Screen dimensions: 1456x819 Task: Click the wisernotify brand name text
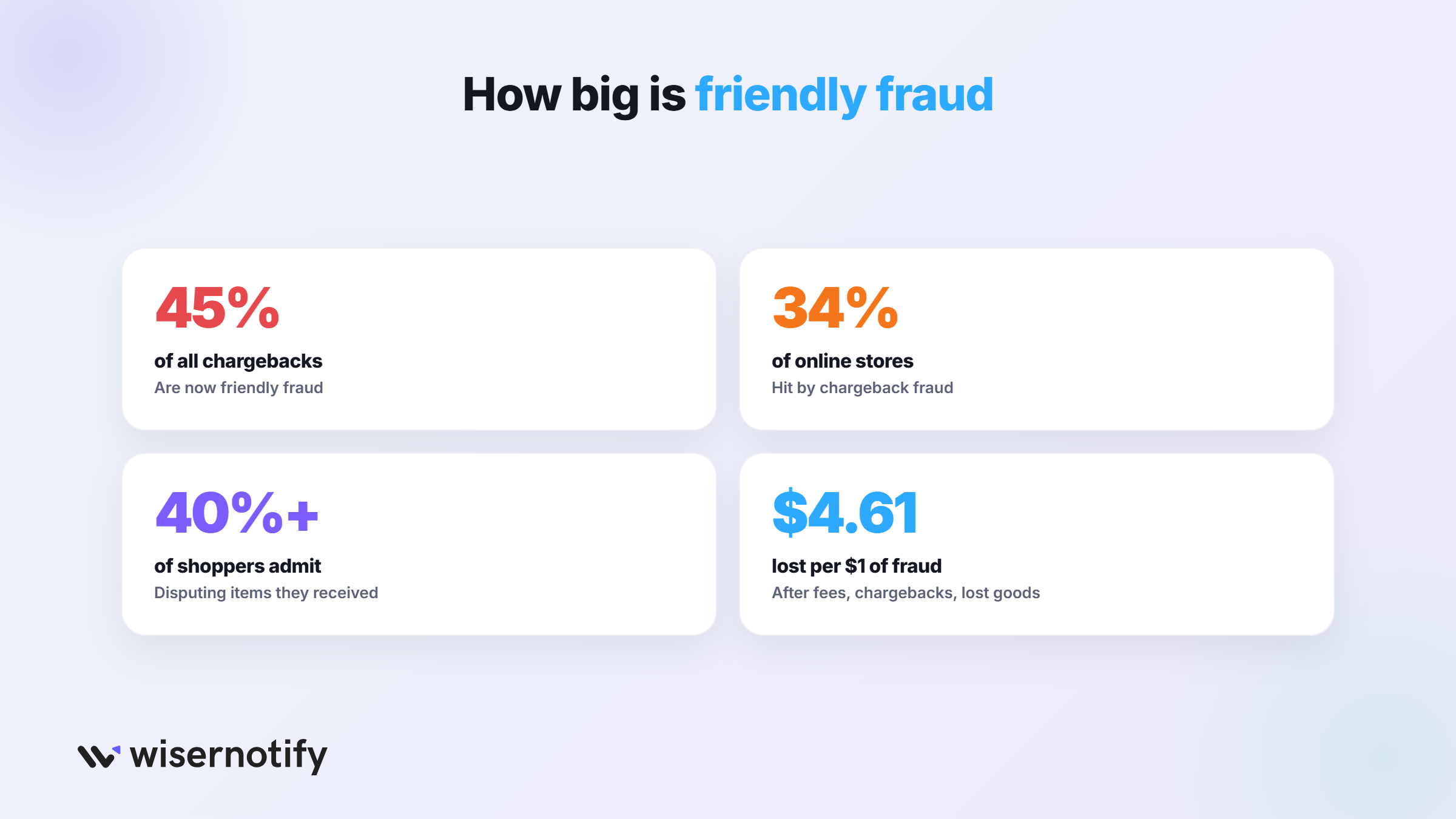[x=229, y=756]
